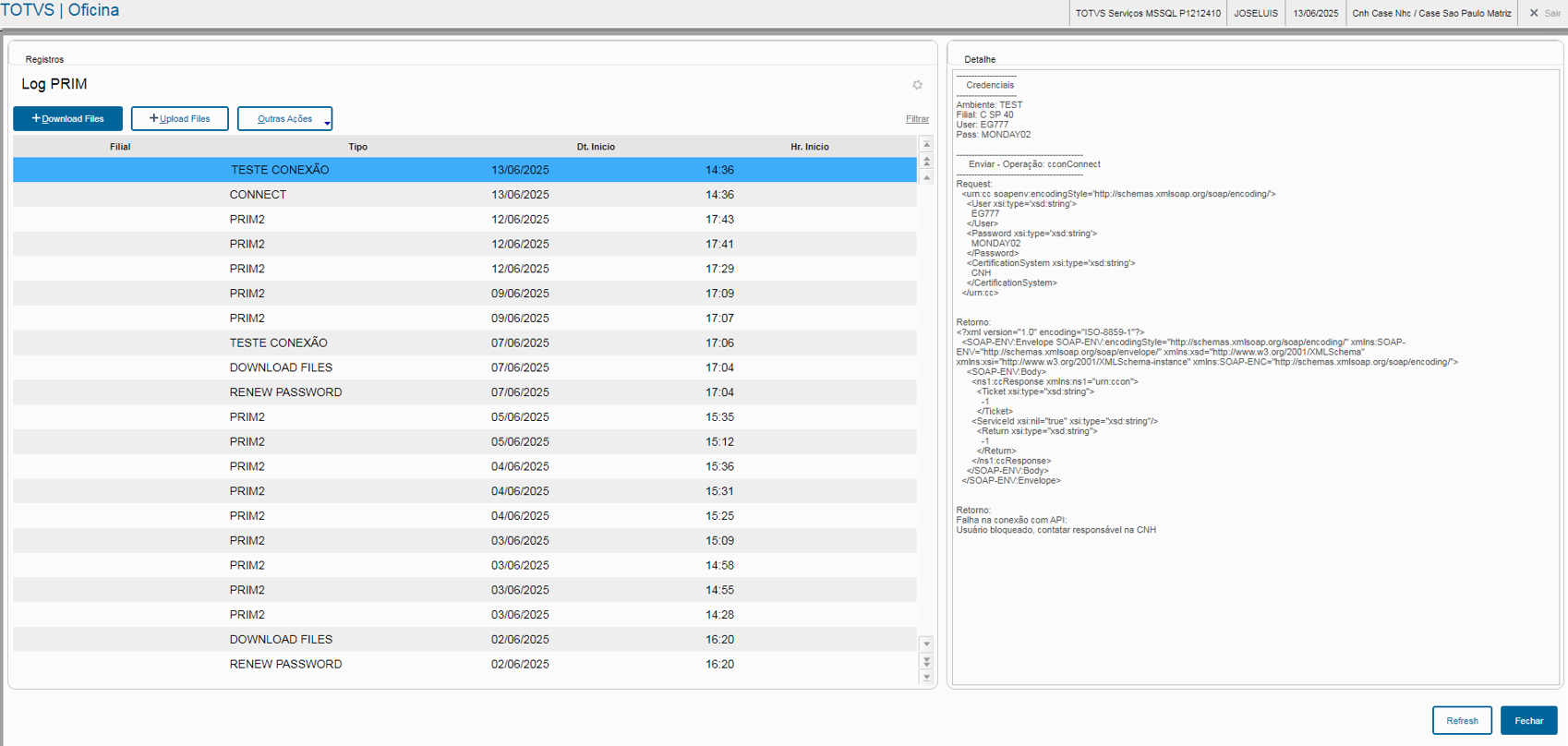The height and width of the screenshot is (746, 1568).
Task: Select the PRIM2 row at 15:35
Action: (464, 417)
